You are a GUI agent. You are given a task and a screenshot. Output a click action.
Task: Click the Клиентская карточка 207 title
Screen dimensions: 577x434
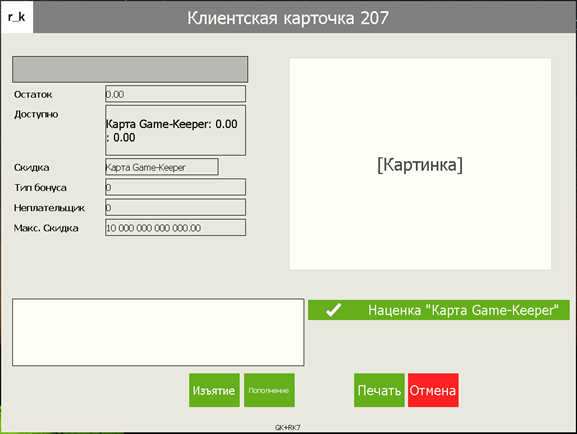(x=288, y=18)
